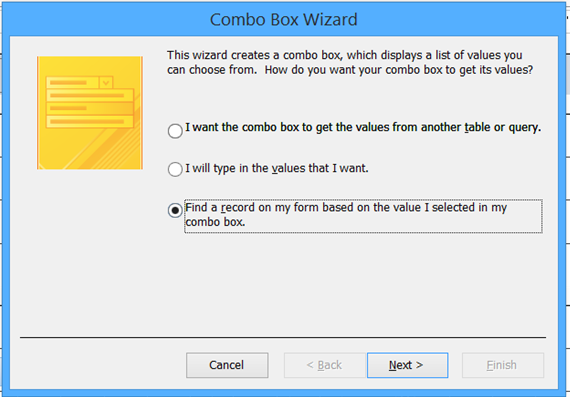The image size is (570, 397).
Task: Cancel the Combo Box Wizard
Action: point(227,365)
